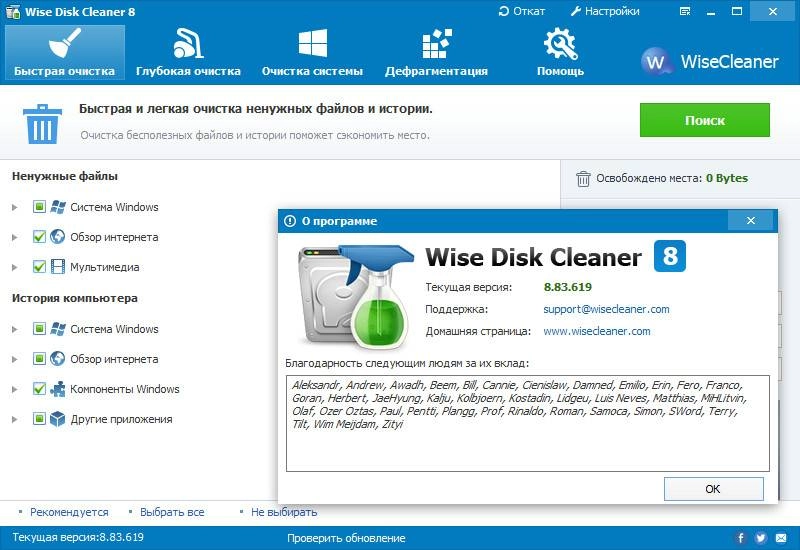Click the version number 8.83.619 in dialog
Viewport: 800px width, 550px height.
[567, 287]
